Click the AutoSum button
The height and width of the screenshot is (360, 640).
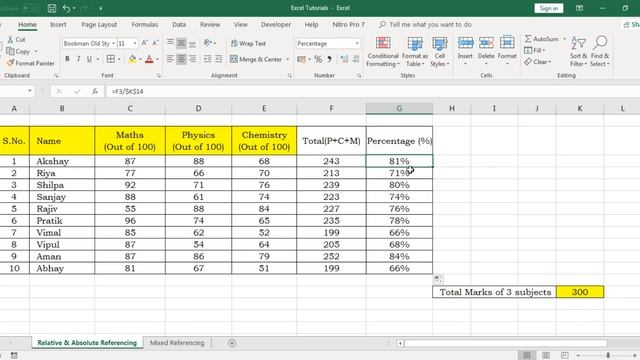point(542,39)
